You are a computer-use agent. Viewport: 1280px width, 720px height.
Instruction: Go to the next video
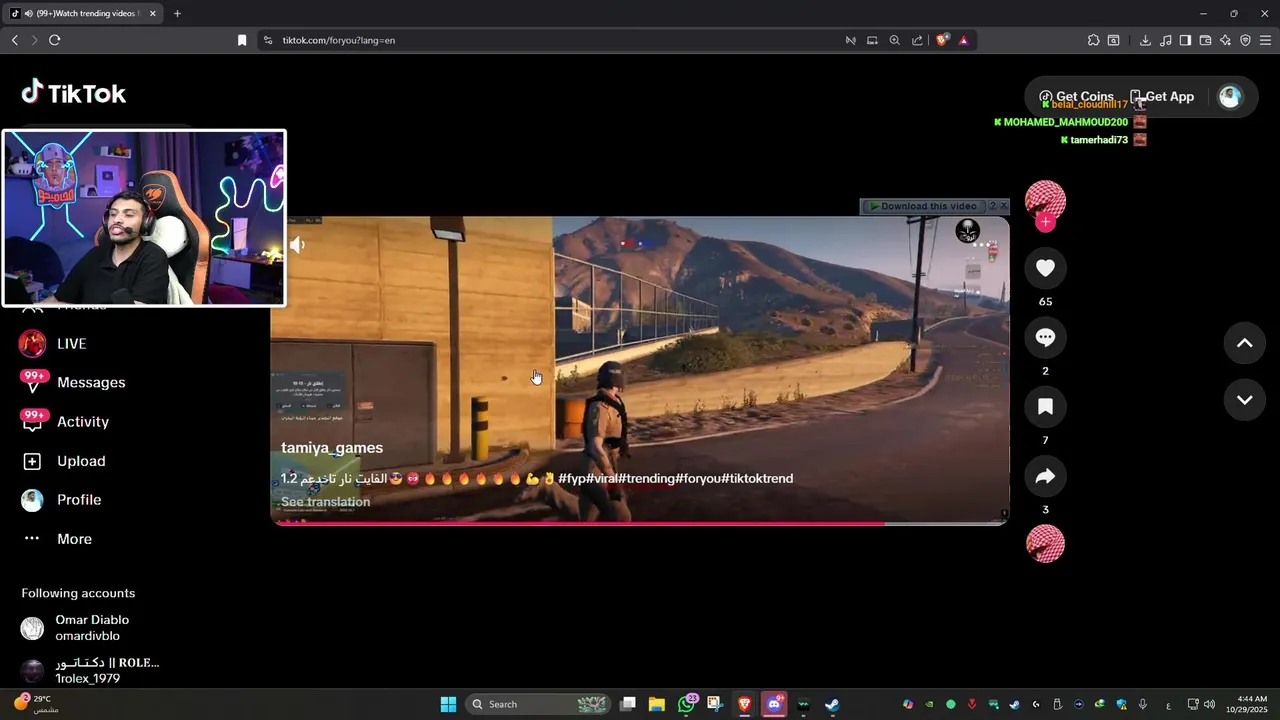pyautogui.click(x=1244, y=400)
